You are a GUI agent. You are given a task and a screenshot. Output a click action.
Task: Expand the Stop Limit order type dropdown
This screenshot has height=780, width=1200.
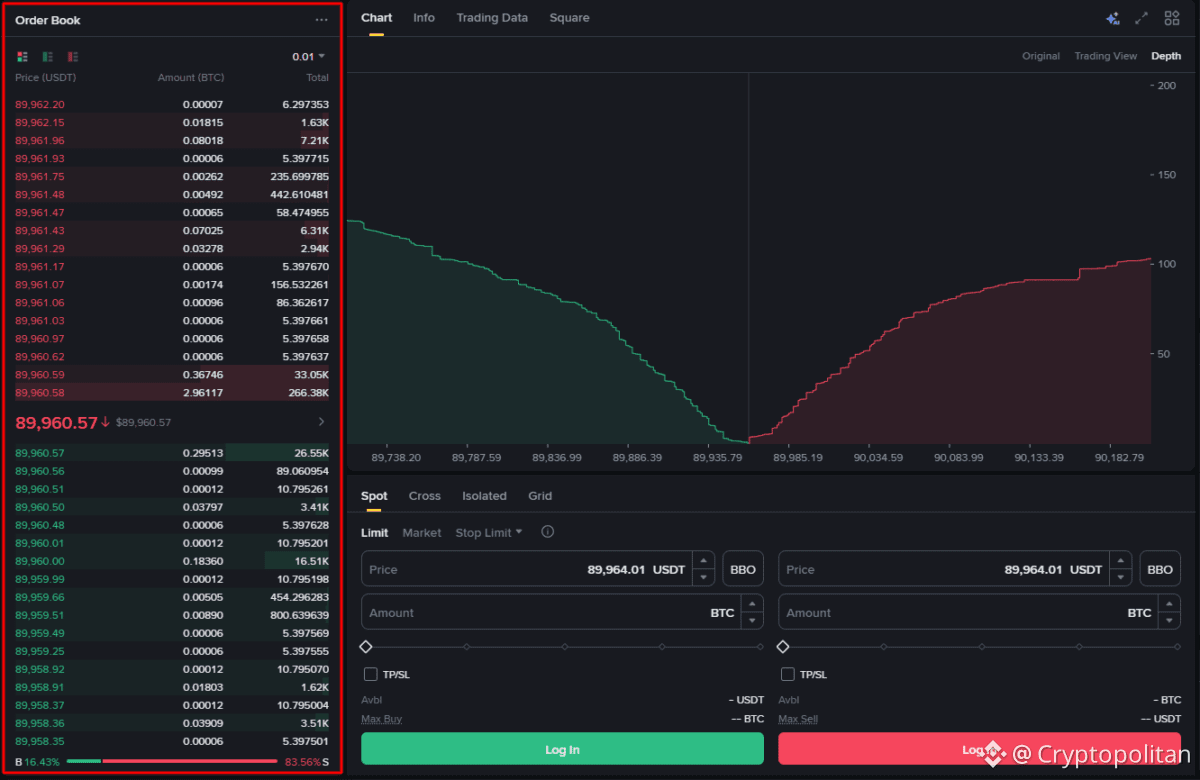489,533
